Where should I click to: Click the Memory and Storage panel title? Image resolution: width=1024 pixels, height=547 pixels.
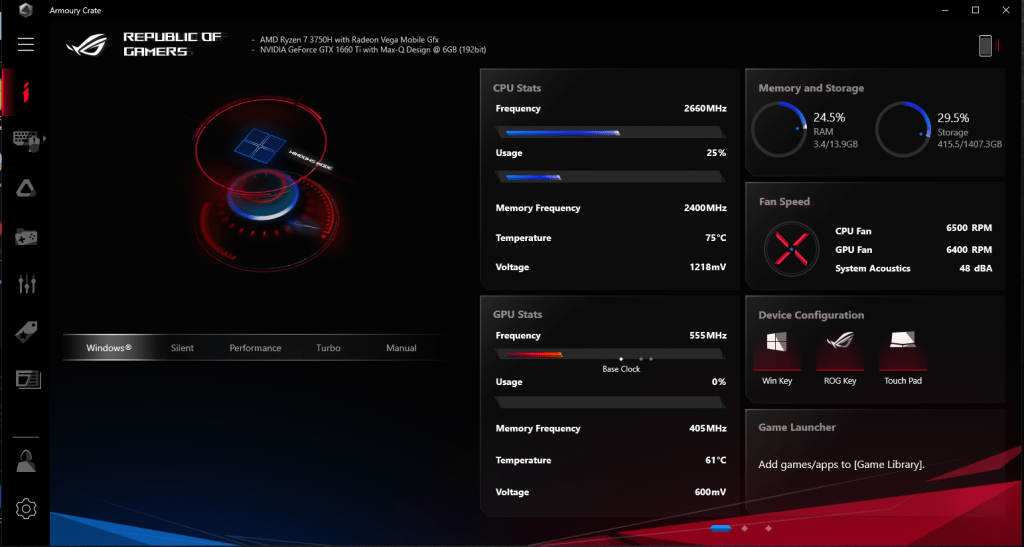(811, 88)
